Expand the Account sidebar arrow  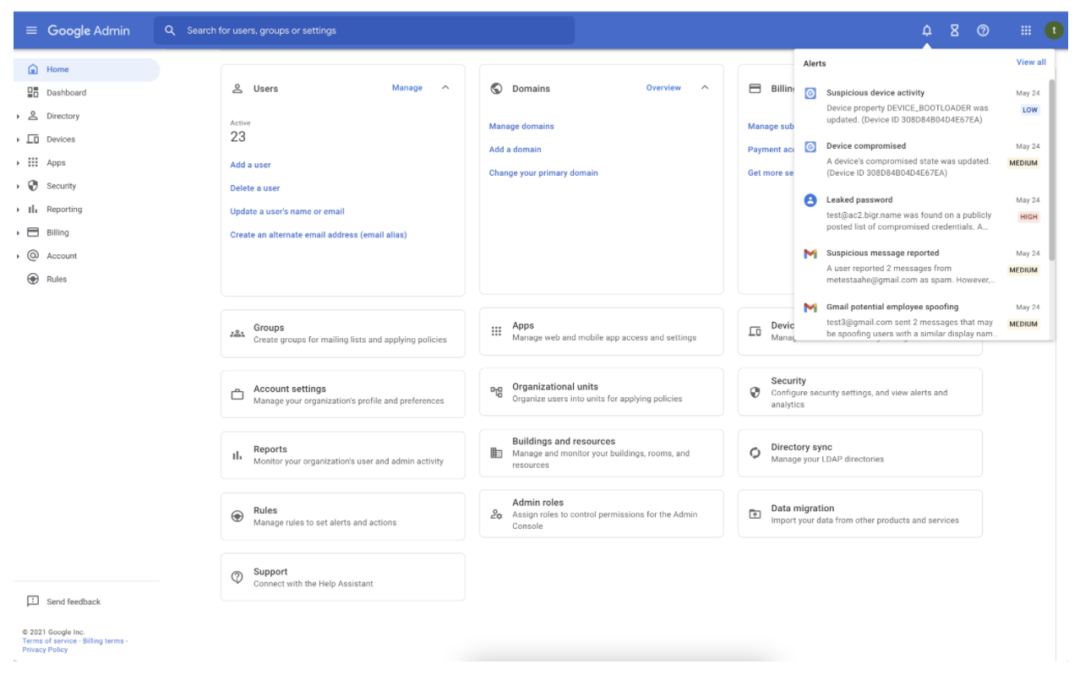coord(18,256)
